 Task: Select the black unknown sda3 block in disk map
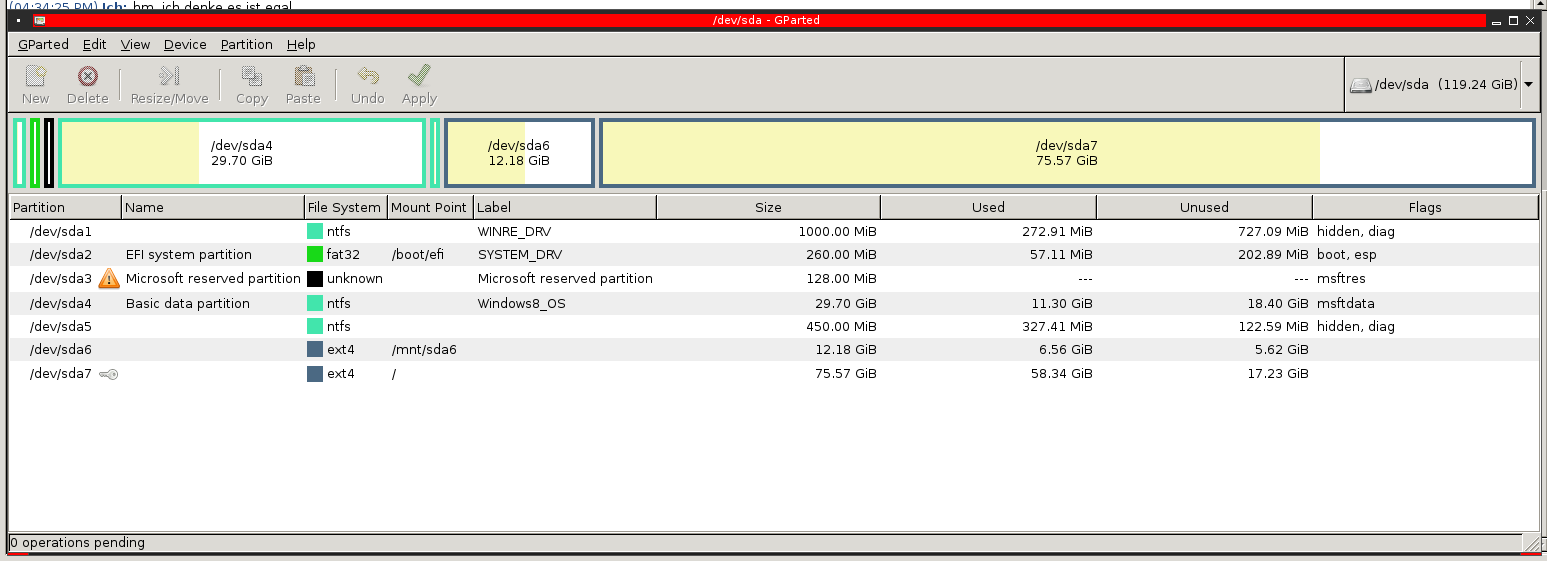[49, 153]
